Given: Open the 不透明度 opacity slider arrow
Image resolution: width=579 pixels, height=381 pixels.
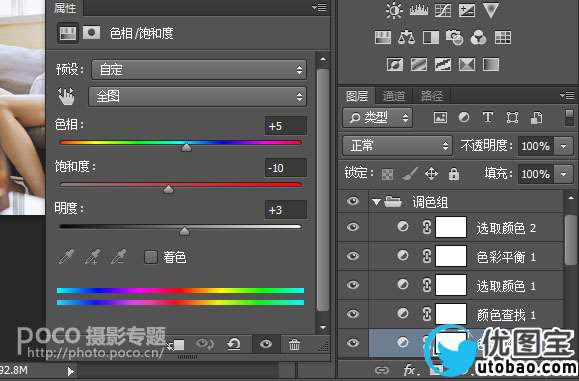Looking at the screenshot, I should 563,146.
